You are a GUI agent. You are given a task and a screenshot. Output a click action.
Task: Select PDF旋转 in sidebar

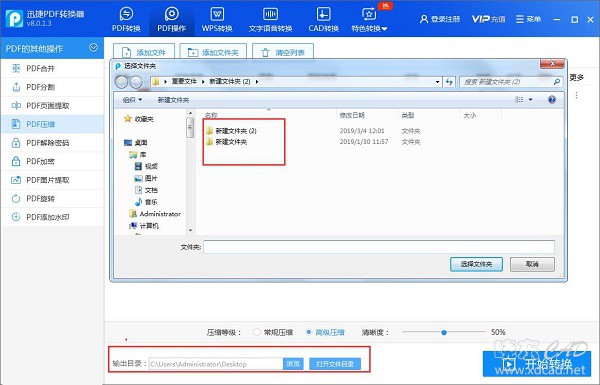(x=52, y=199)
